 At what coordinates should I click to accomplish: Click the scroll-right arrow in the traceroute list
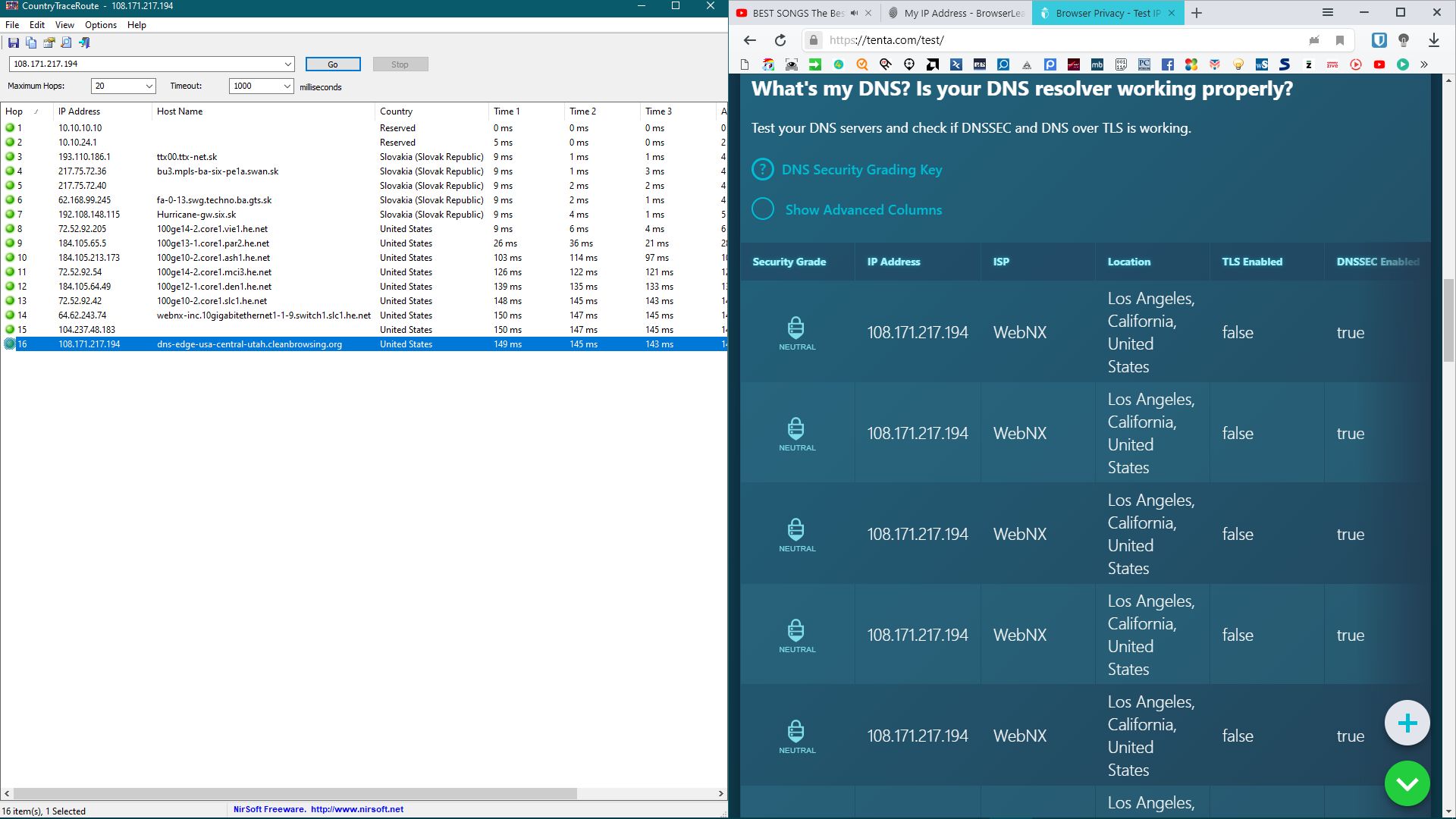[x=720, y=793]
